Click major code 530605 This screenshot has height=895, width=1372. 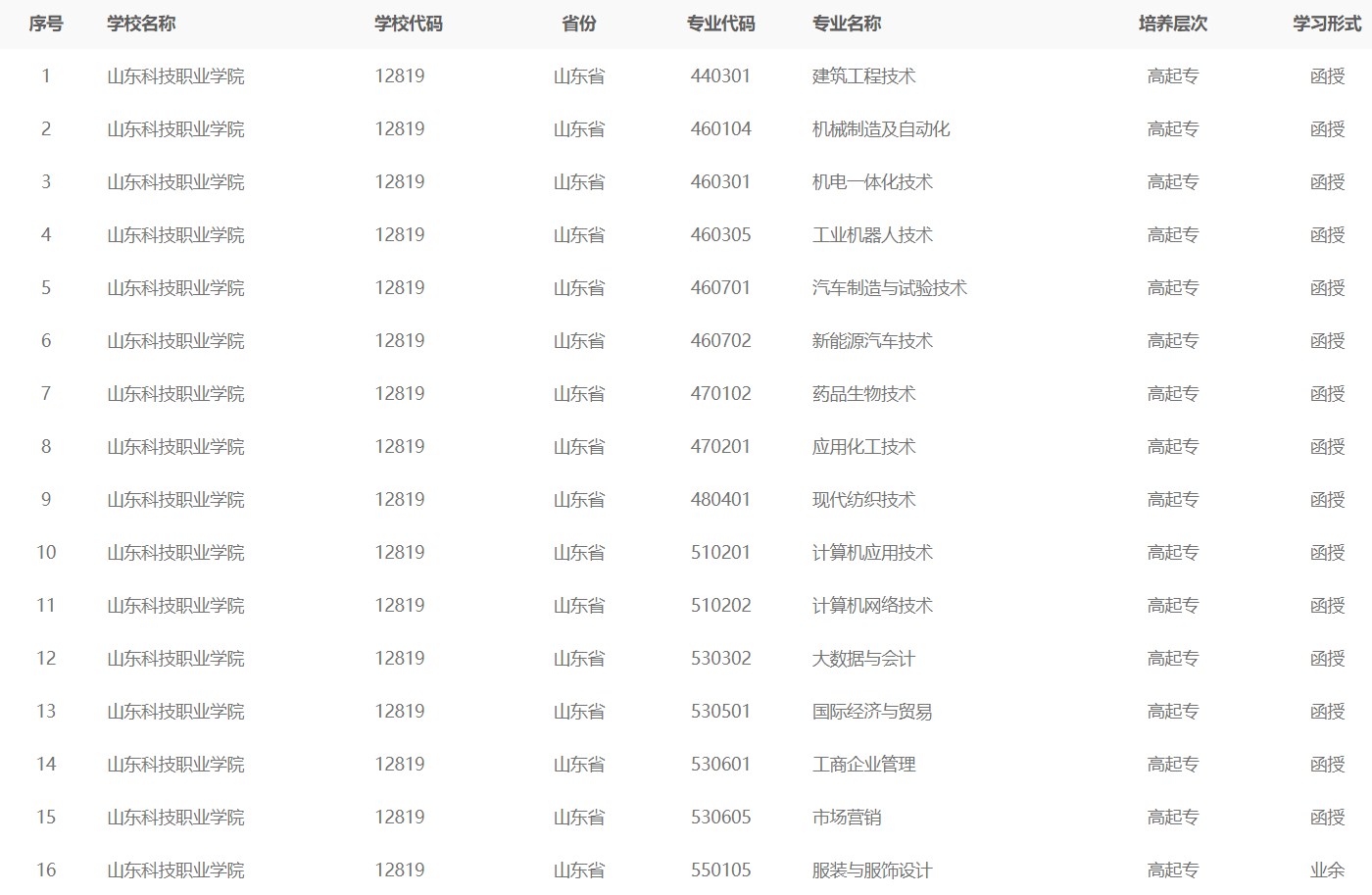[721, 818]
